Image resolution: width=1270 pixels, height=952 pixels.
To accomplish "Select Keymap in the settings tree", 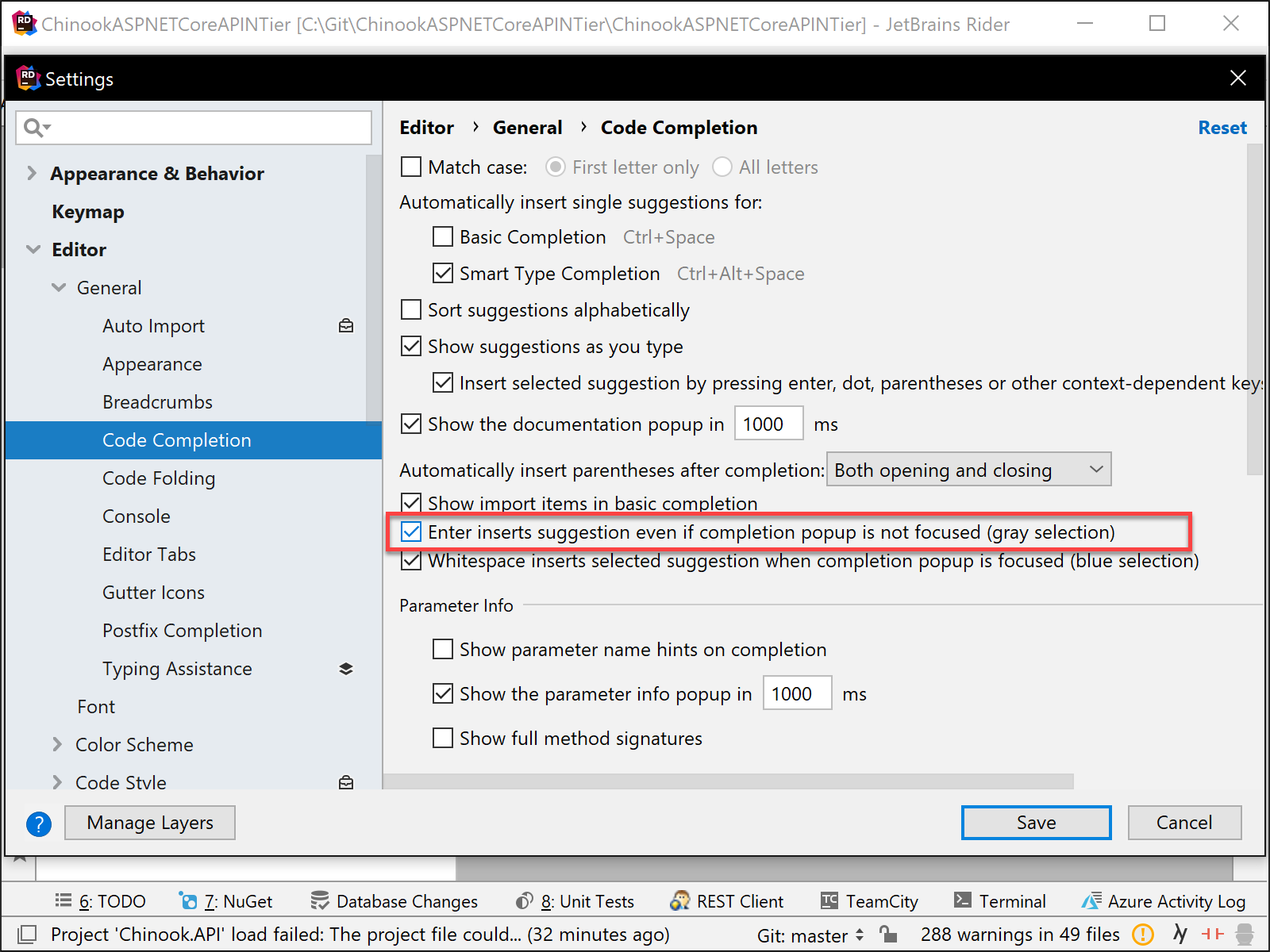I will point(88,212).
